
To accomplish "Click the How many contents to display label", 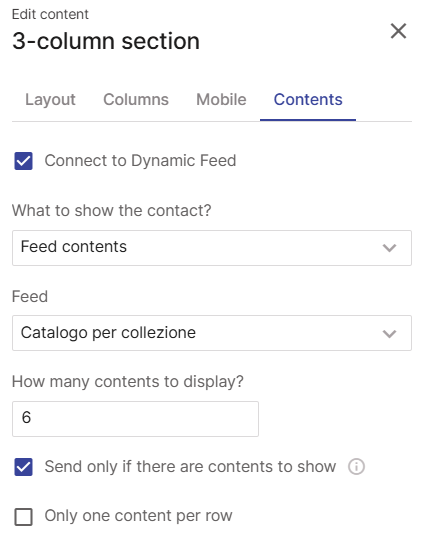I will tap(128, 382).
